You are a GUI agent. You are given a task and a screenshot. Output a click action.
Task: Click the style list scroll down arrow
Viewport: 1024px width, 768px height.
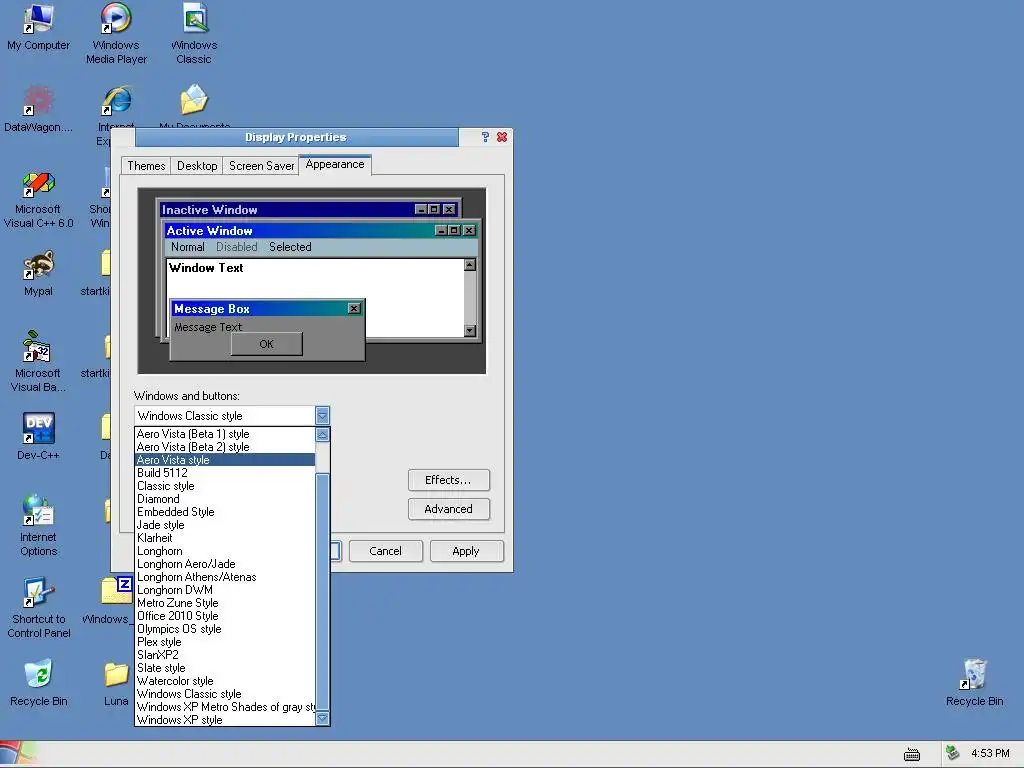(323, 718)
